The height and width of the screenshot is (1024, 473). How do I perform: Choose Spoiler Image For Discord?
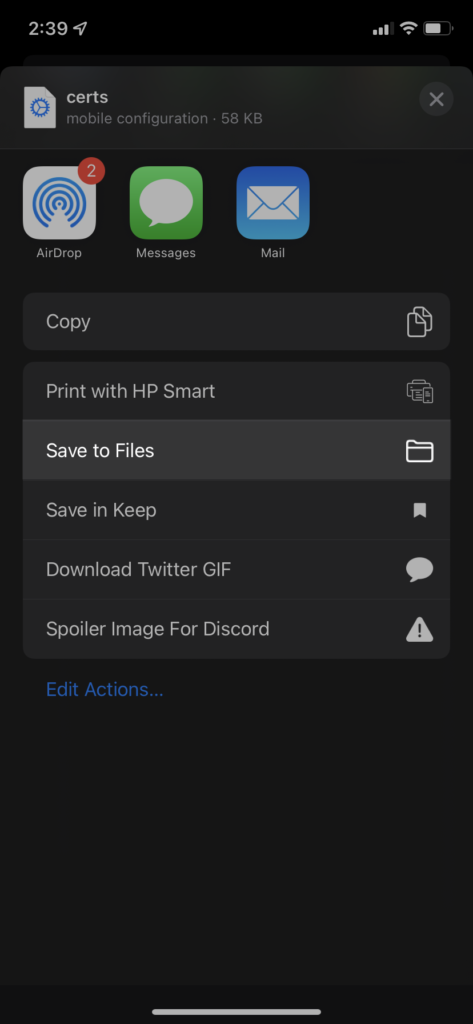click(236, 630)
